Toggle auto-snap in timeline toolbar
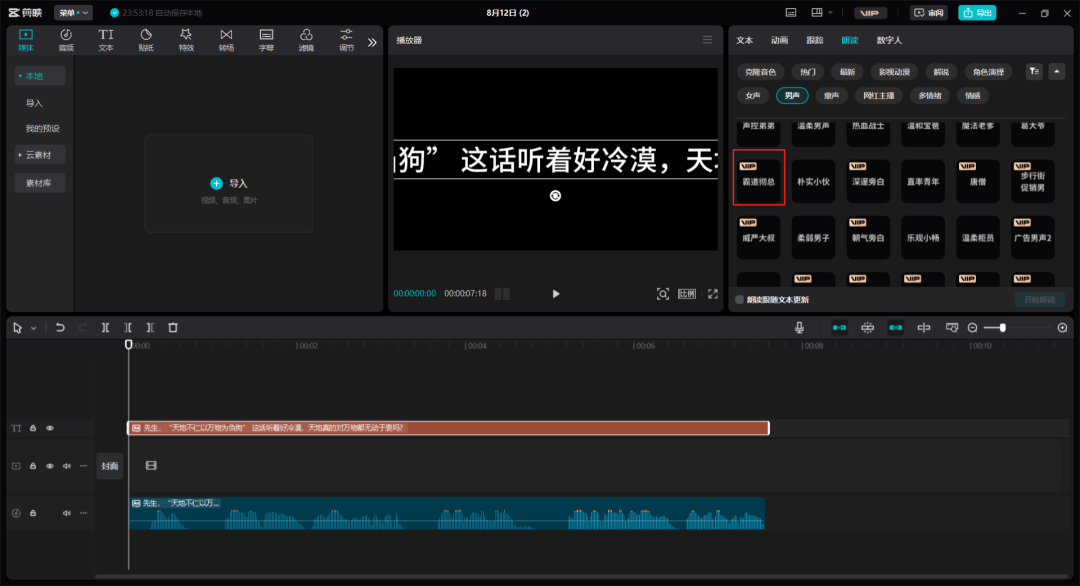This screenshot has height=586, width=1080. [x=867, y=328]
